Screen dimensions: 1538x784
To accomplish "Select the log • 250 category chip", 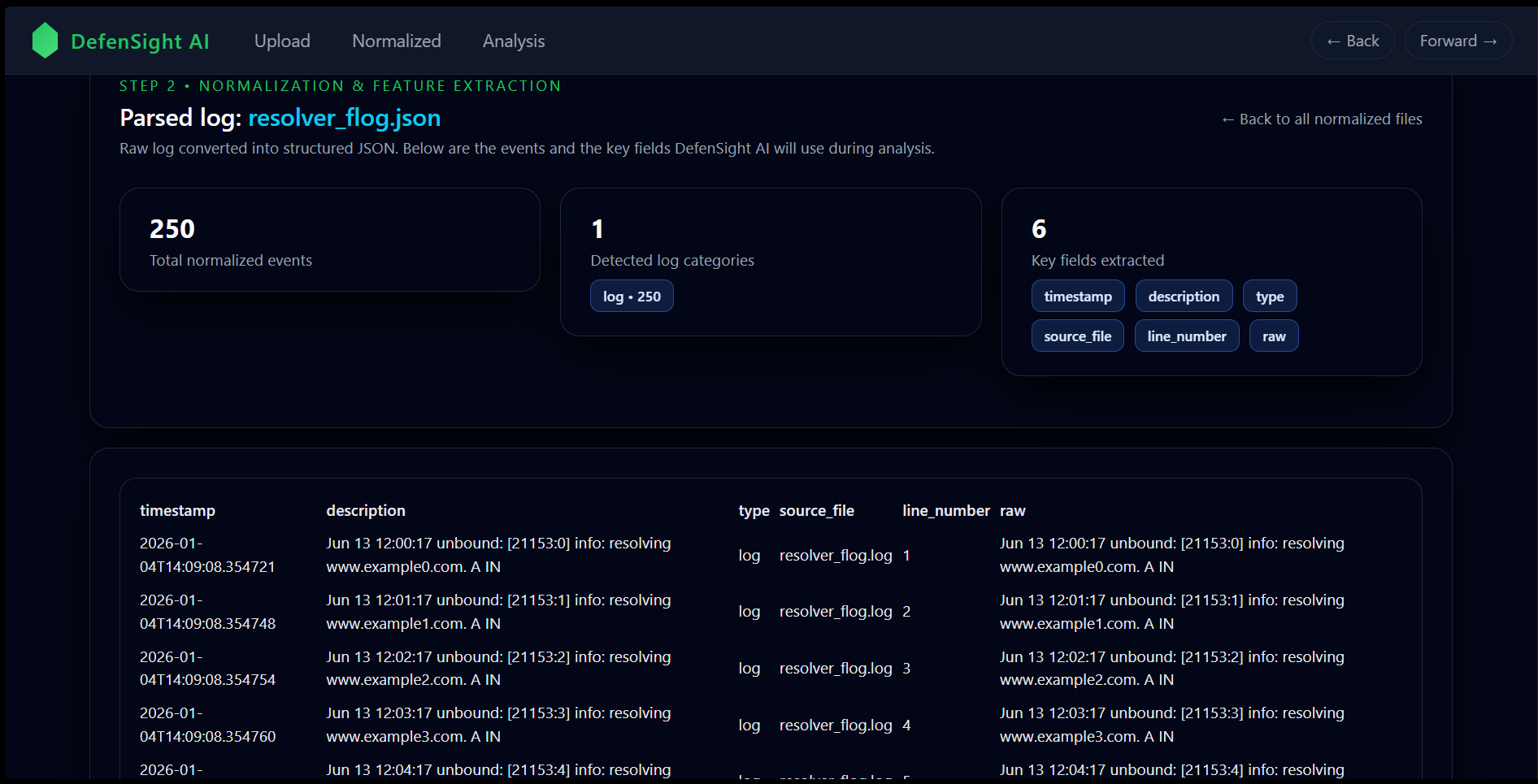I will [x=632, y=297].
